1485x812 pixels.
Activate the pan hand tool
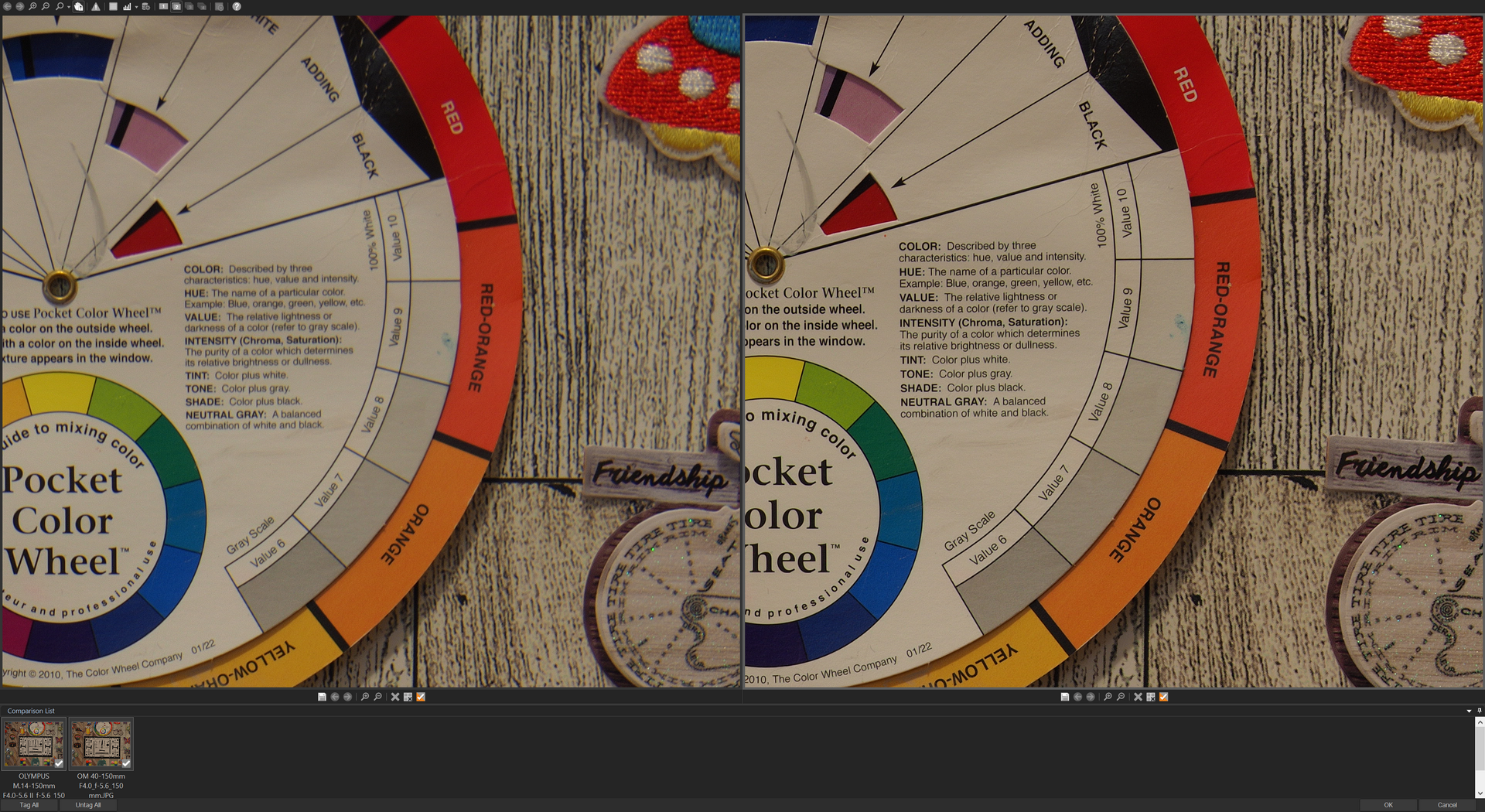pos(79,6)
